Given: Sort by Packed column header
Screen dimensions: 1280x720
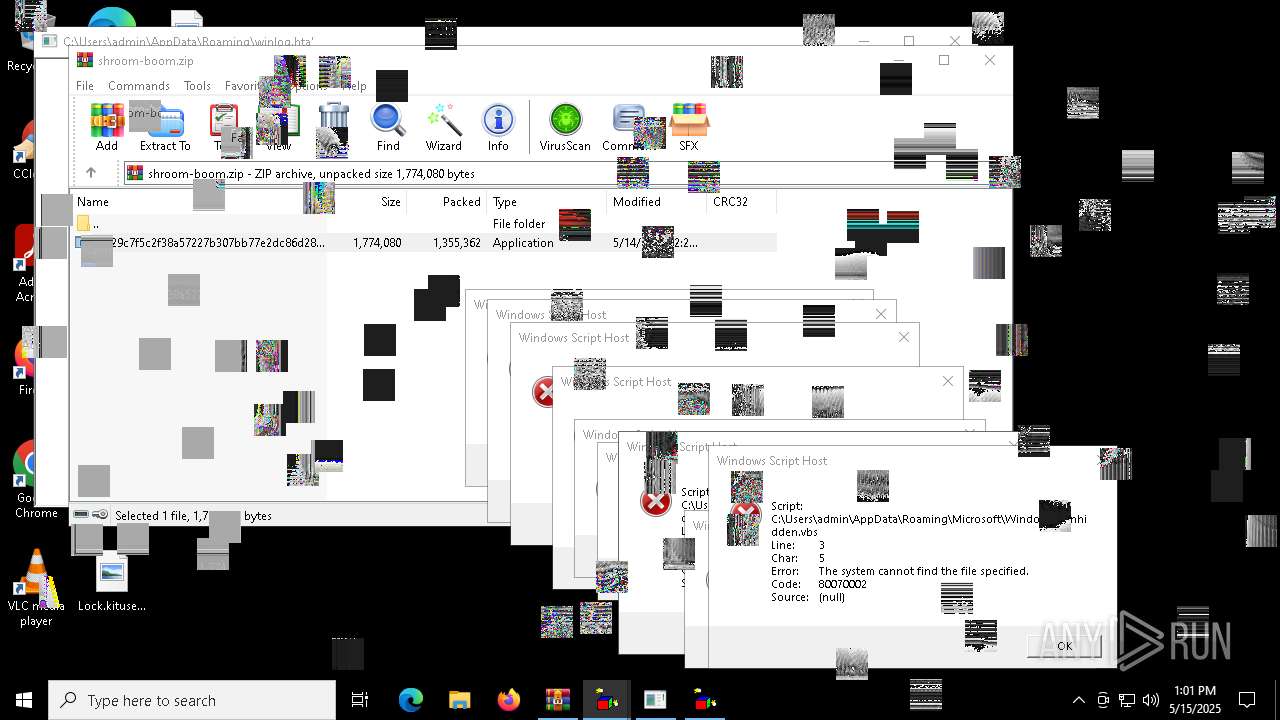Looking at the screenshot, I should click(462, 202).
